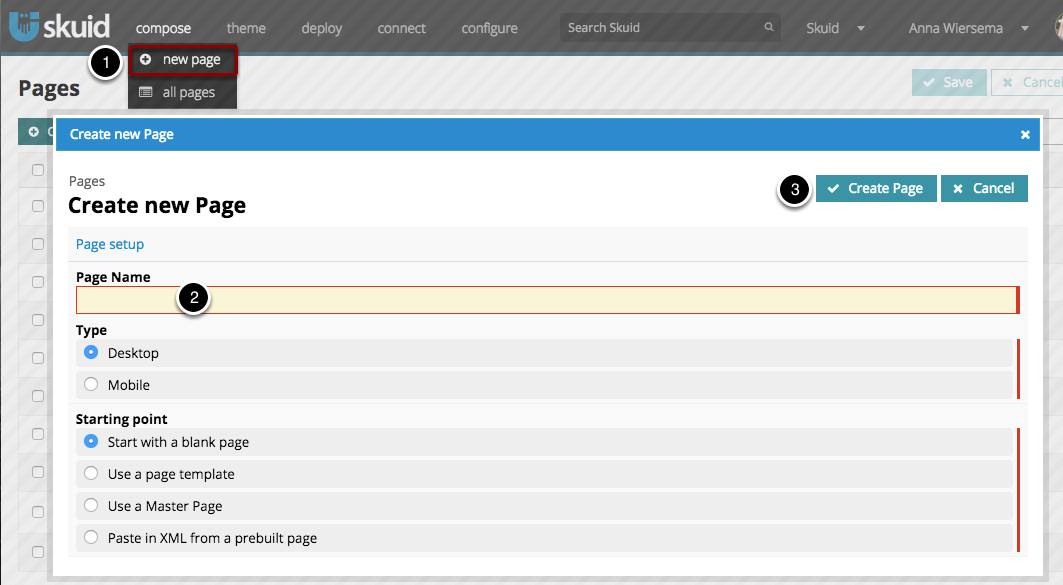Image resolution: width=1063 pixels, height=585 pixels.
Task: Choose Use a page template as starting point
Action: pos(91,473)
